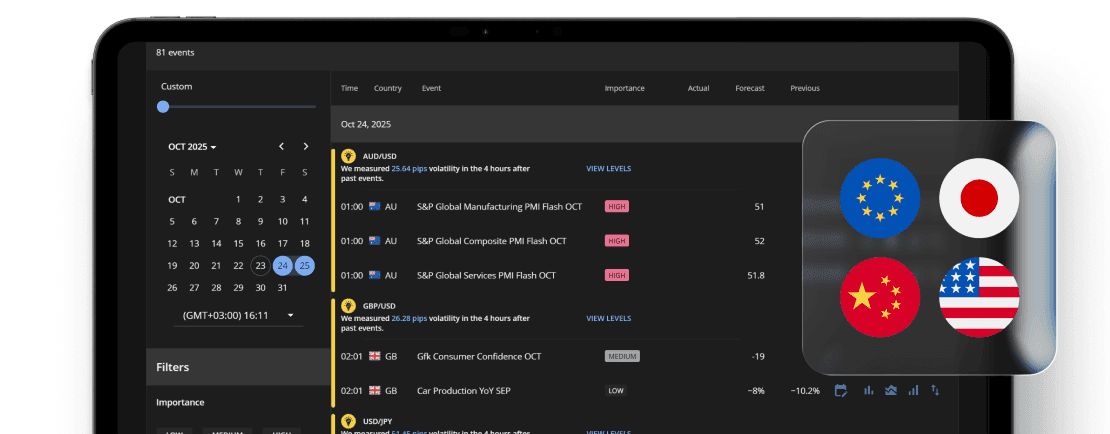Click the add-to-calendar icon in Car Production row
The height and width of the screenshot is (434, 1110).
[841, 390]
